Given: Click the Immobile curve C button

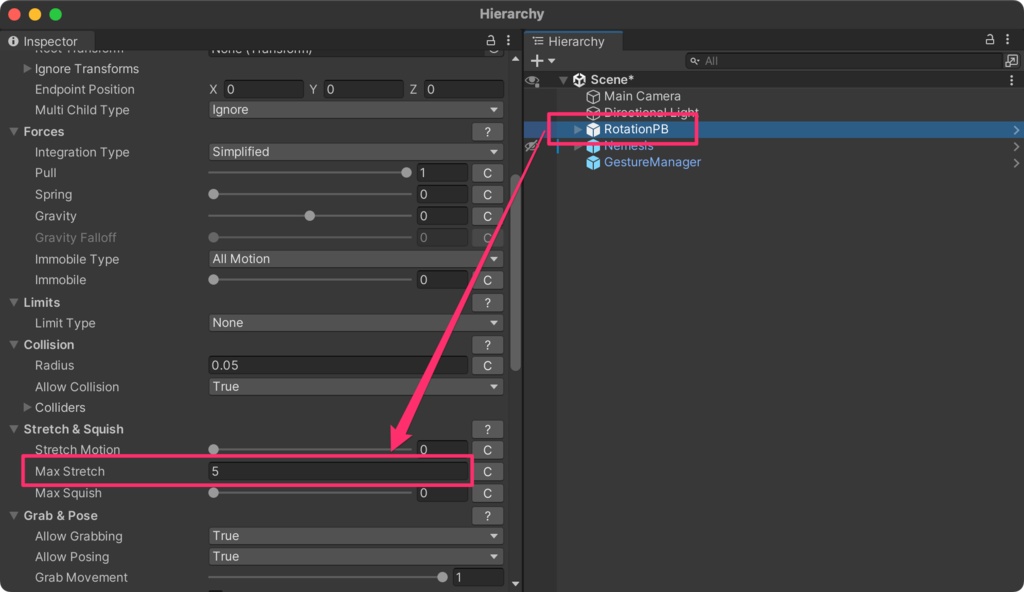Looking at the screenshot, I should click(x=487, y=280).
